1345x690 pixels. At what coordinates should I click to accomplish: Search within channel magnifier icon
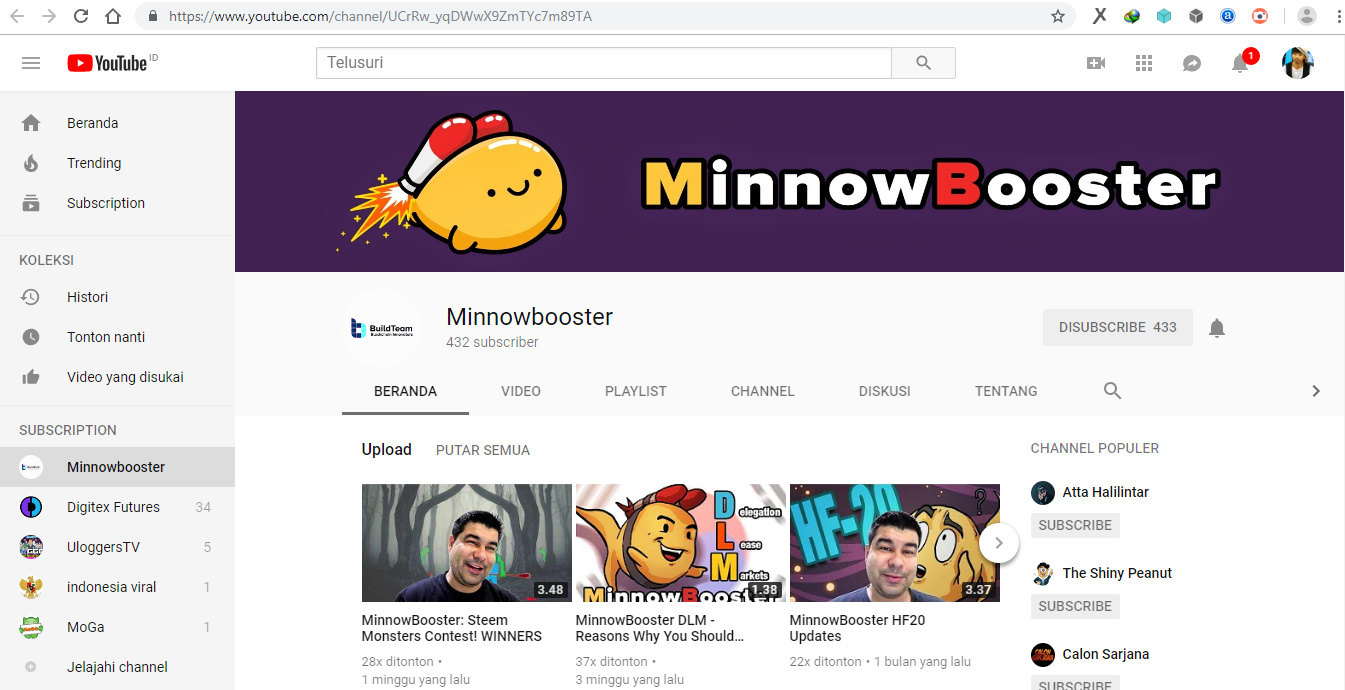(1112, 391)
